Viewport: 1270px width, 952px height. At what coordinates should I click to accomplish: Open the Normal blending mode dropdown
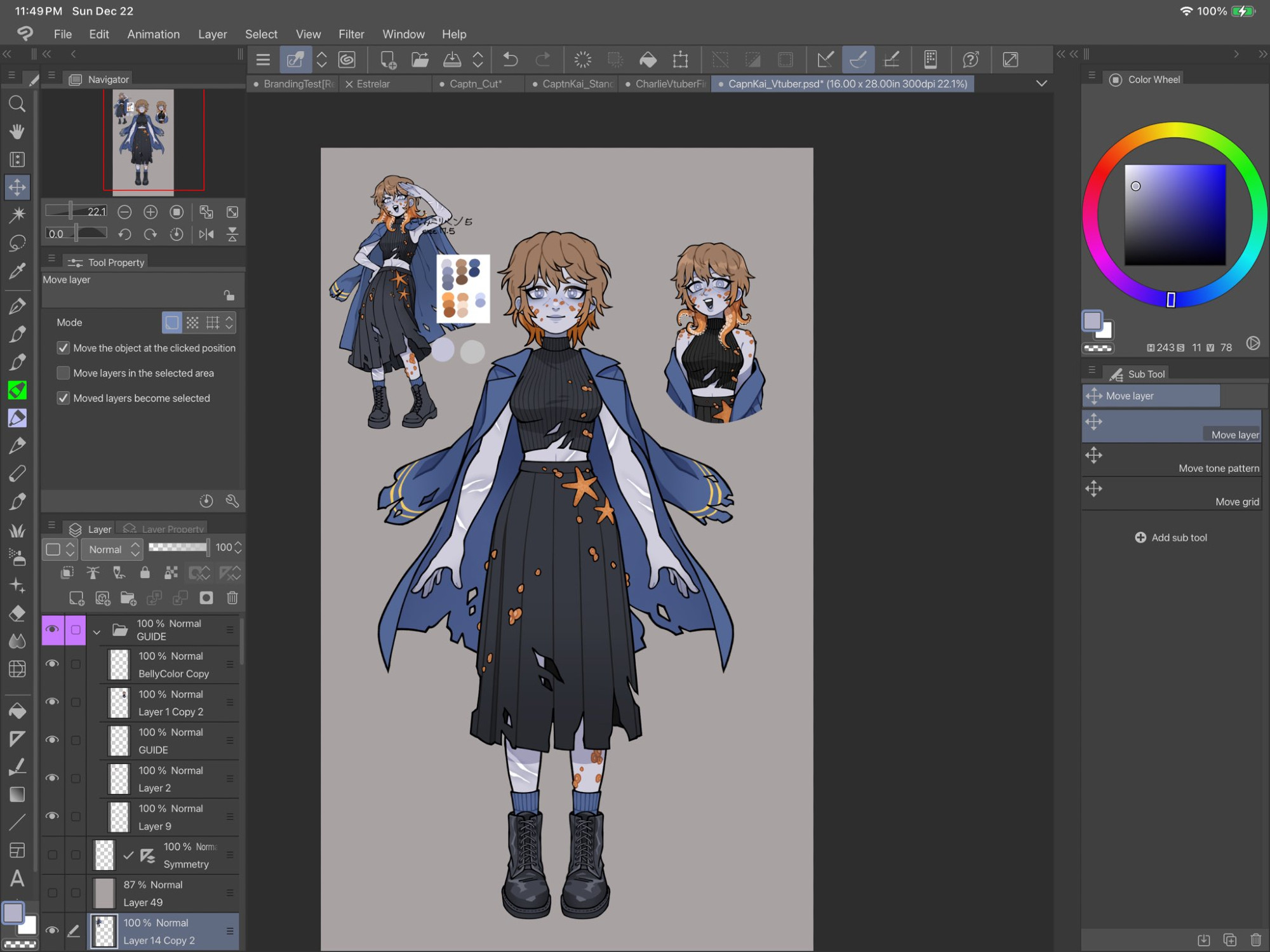coord(112,549)
